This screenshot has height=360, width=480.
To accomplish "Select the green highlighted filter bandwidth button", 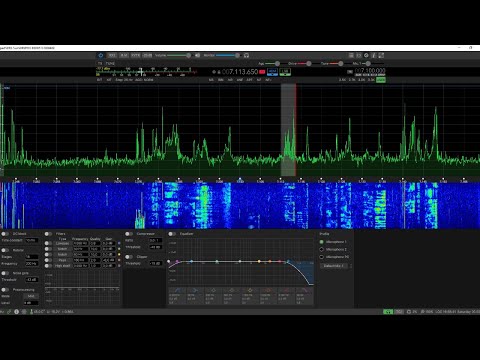I will click(x=381, y=80).
